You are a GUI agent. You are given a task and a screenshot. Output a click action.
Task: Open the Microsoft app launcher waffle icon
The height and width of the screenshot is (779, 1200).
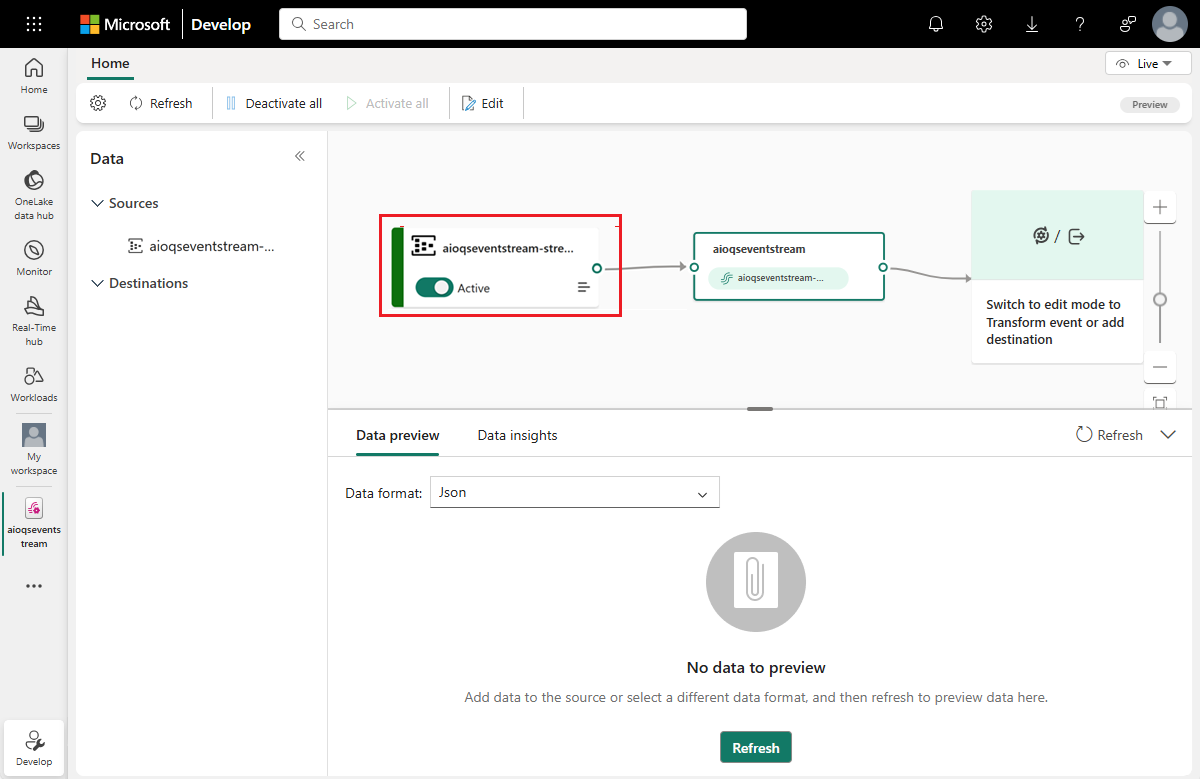click(x=33, y=23)
